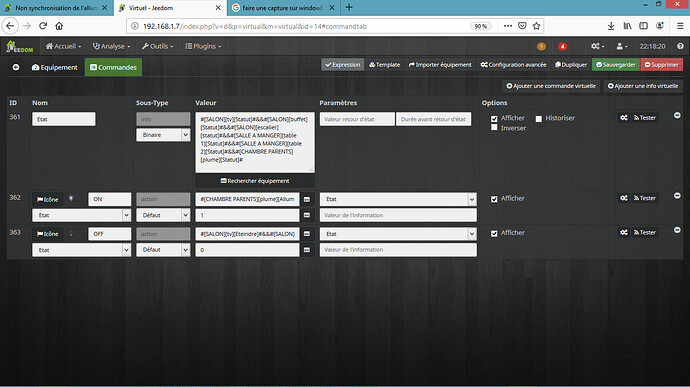Open the user profile menu icon
The width and height of the screenshot is (690, 387).
[621, 46]
